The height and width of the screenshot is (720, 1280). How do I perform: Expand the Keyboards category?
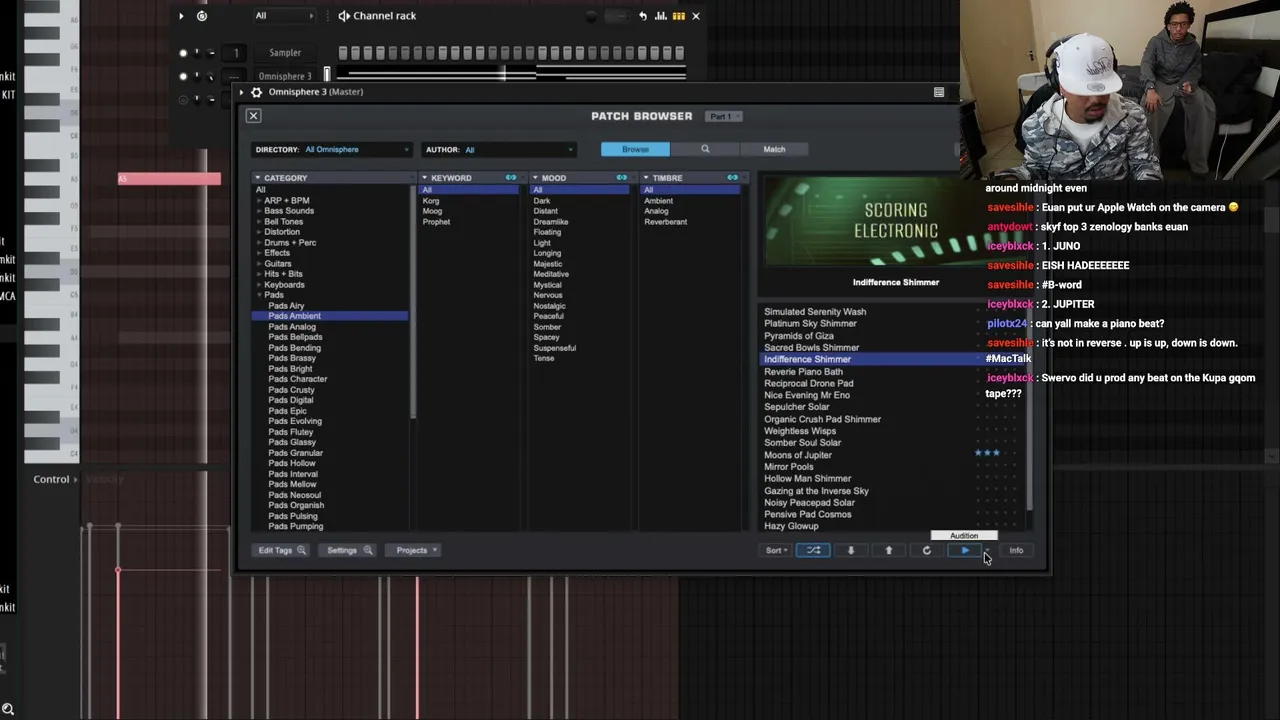tap(260, 285)
